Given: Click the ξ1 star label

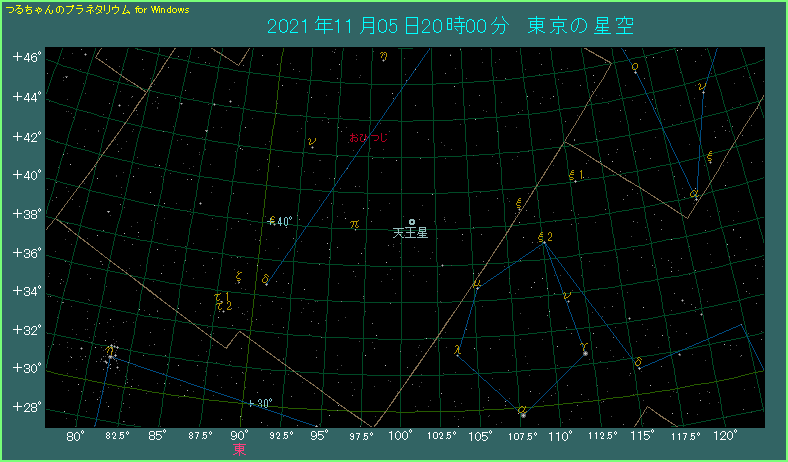Looking at the screenshot, I should 575,175.
